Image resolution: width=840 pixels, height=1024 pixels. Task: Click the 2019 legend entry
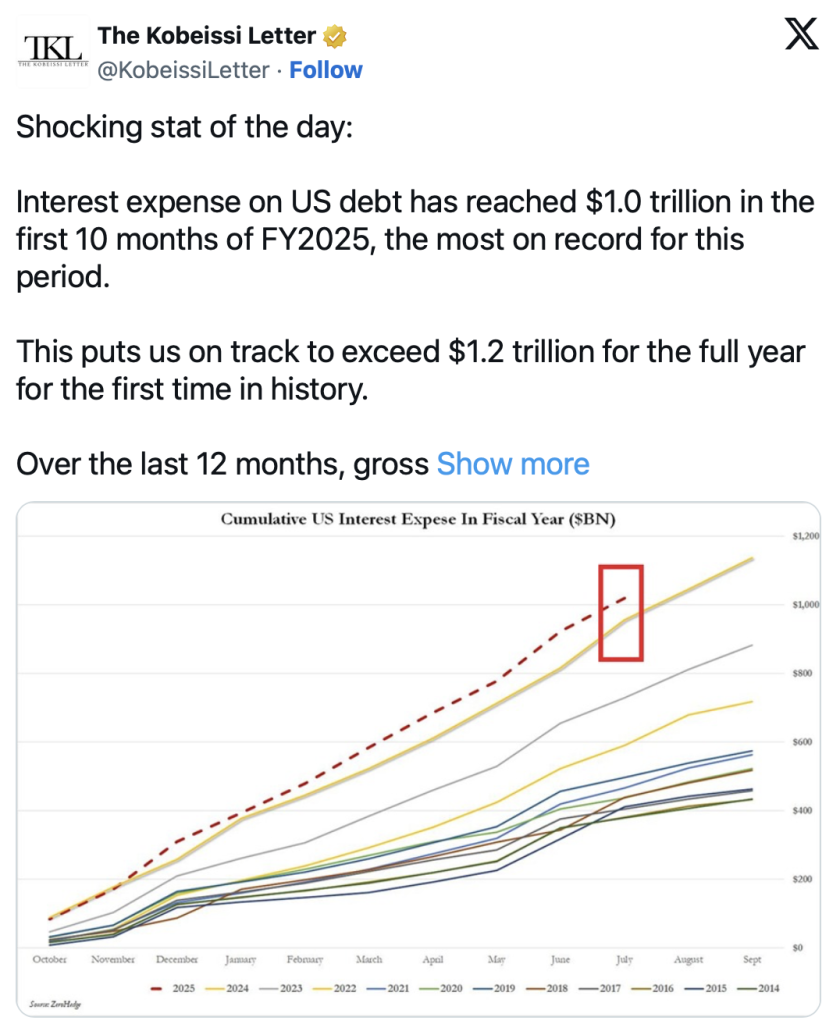point(494,989)
